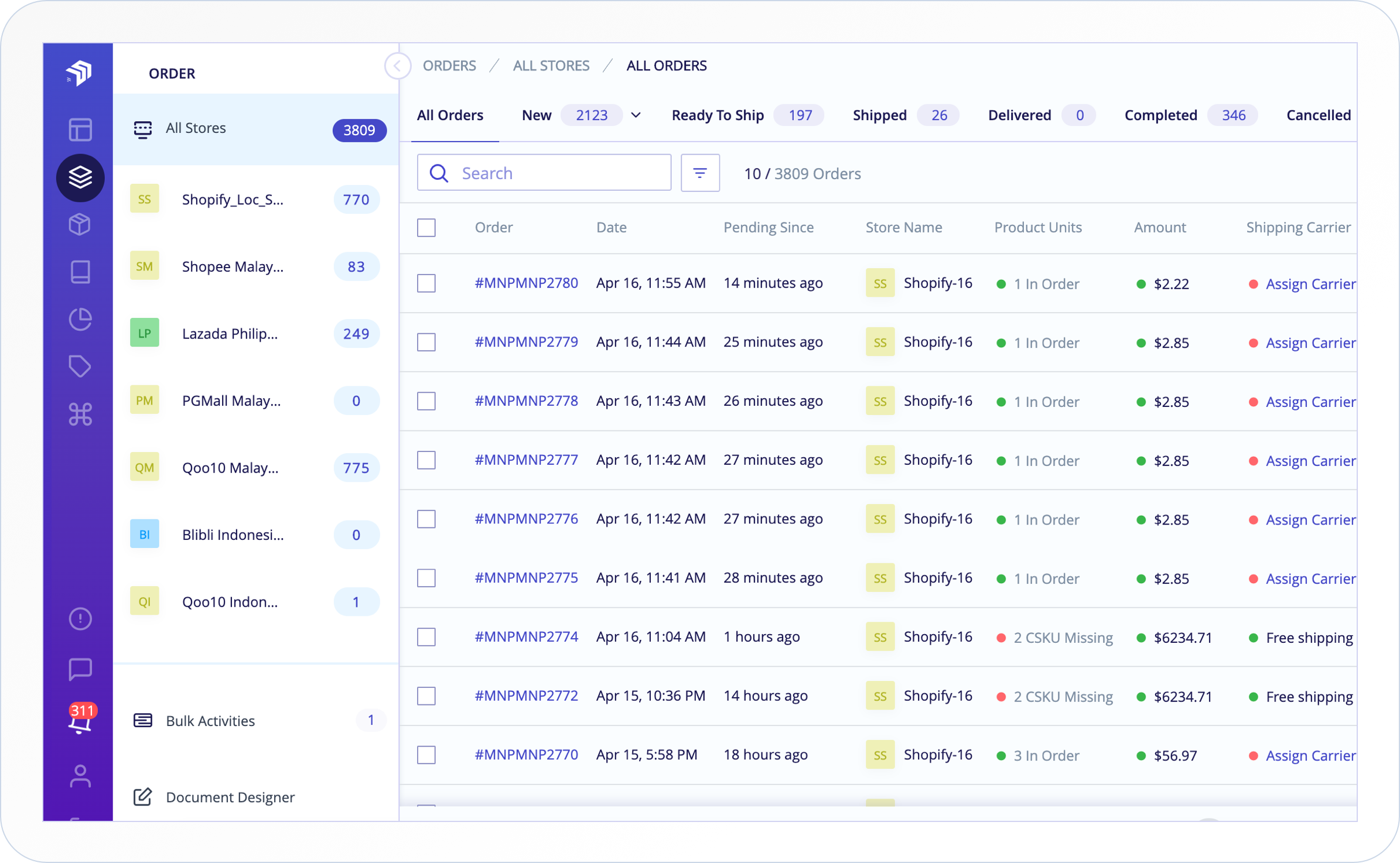This screenshot has width=1400, height=863.
Task: Click the stacked layers orders icon
Action: pyautogui.click(x=80, y=177)
